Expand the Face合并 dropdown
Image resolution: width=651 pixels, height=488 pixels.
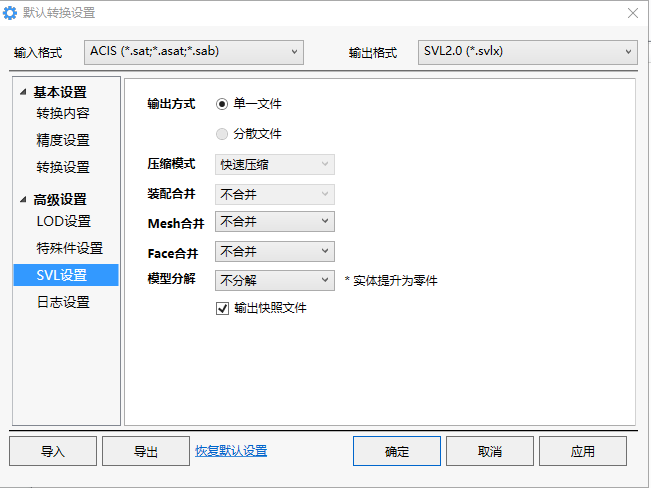(x=274, y=251)
